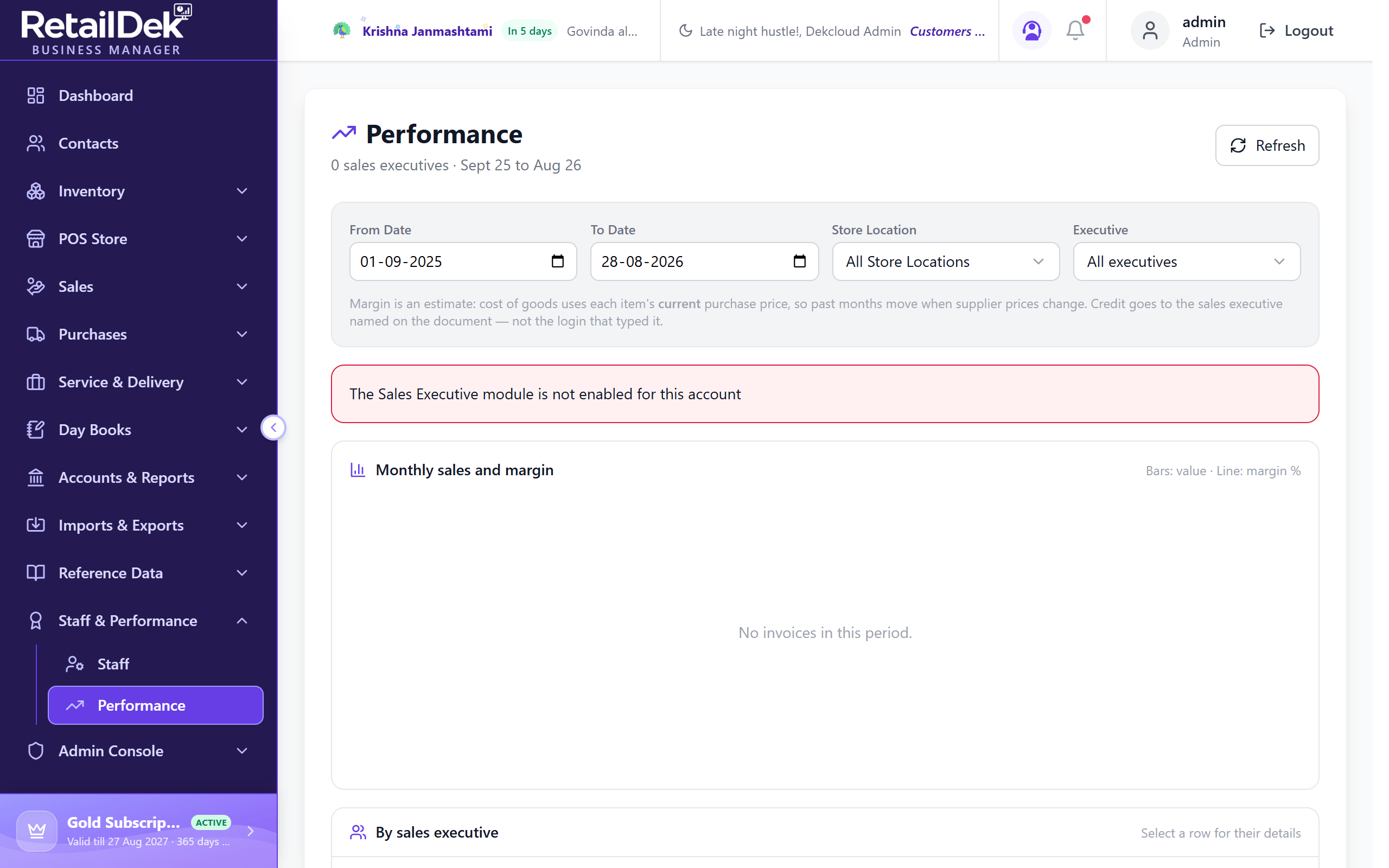Screen dimensions: 1389x868
Task: Open the From Date calendar picker
Action: (x=557, y=261)
